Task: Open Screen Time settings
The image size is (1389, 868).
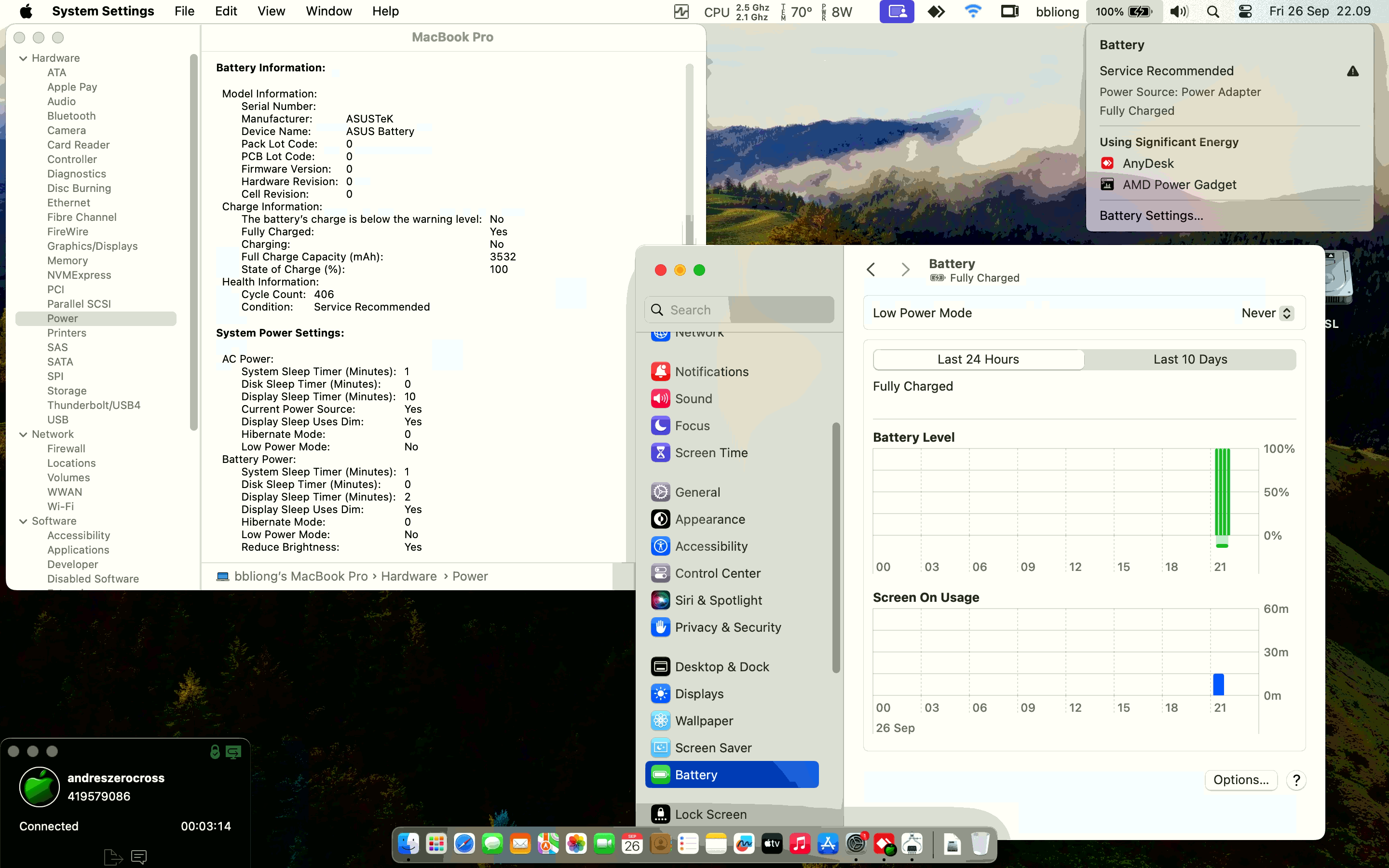Action: click(x=732, y=452)
